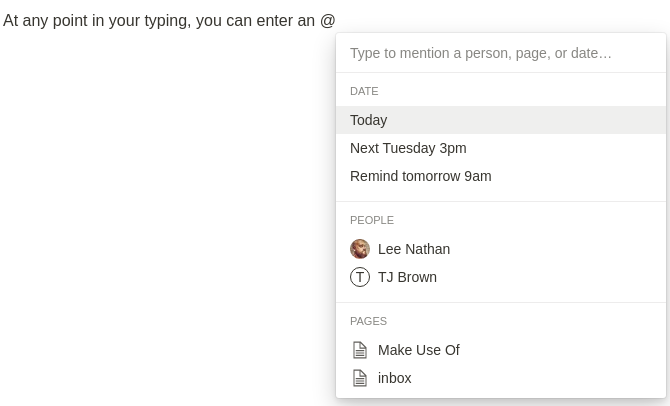
Task: Click the PEOPLE section header
Action: [x=372, y=220]
